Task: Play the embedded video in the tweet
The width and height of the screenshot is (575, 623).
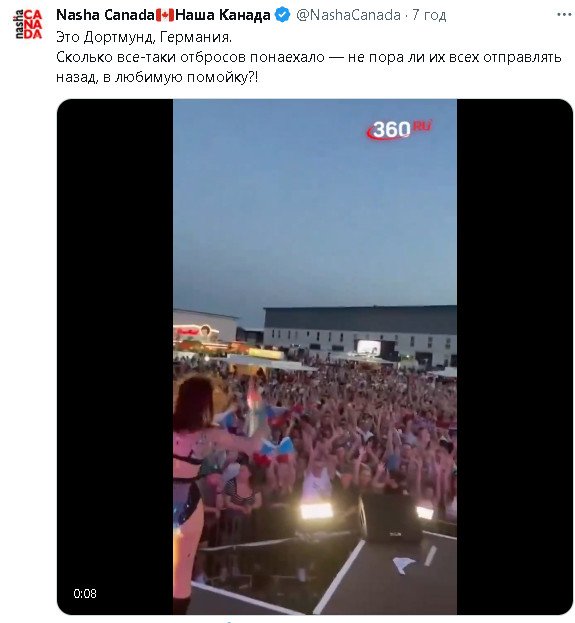Action: point(315,356)
